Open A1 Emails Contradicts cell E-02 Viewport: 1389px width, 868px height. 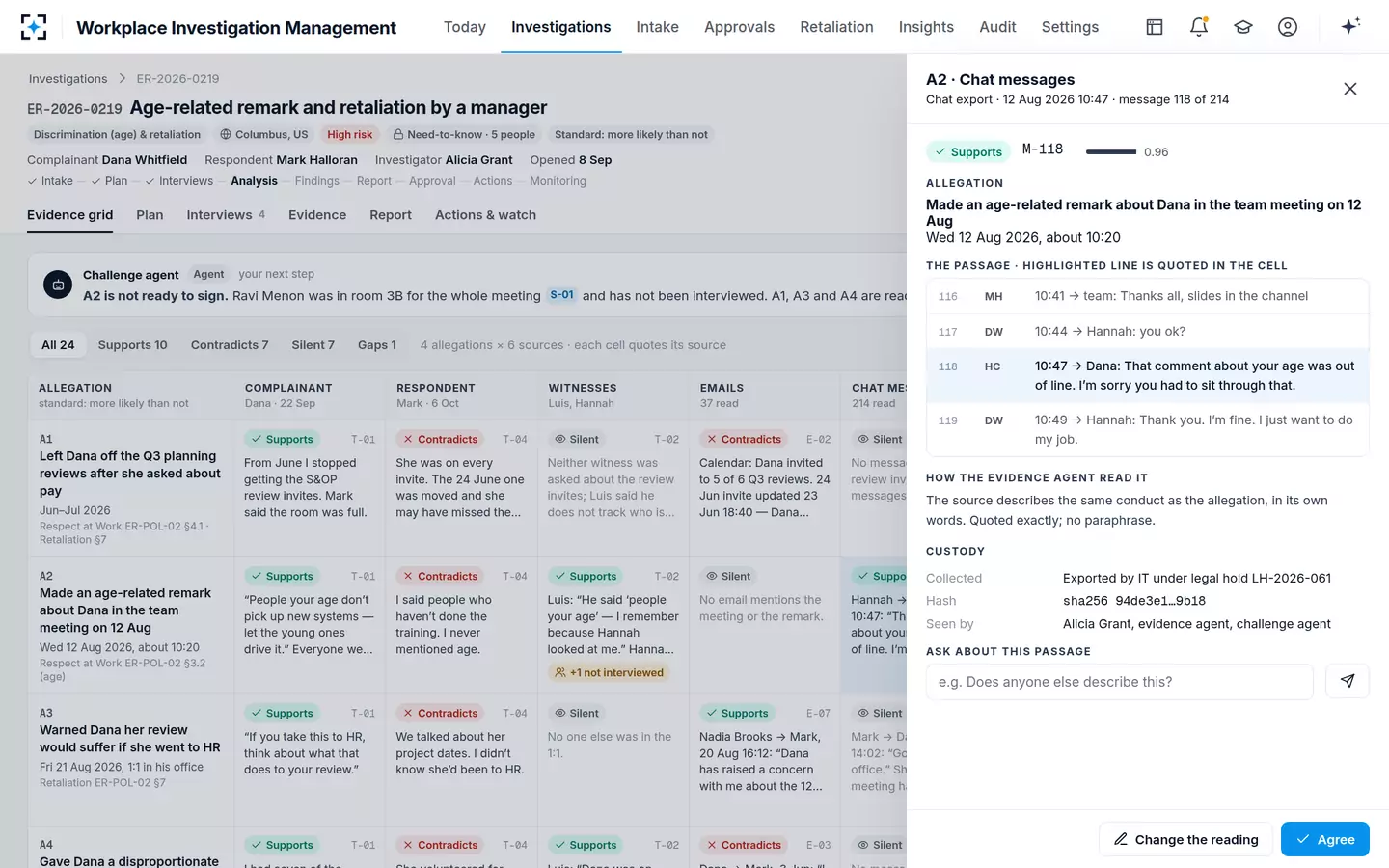tap(765, 488)
